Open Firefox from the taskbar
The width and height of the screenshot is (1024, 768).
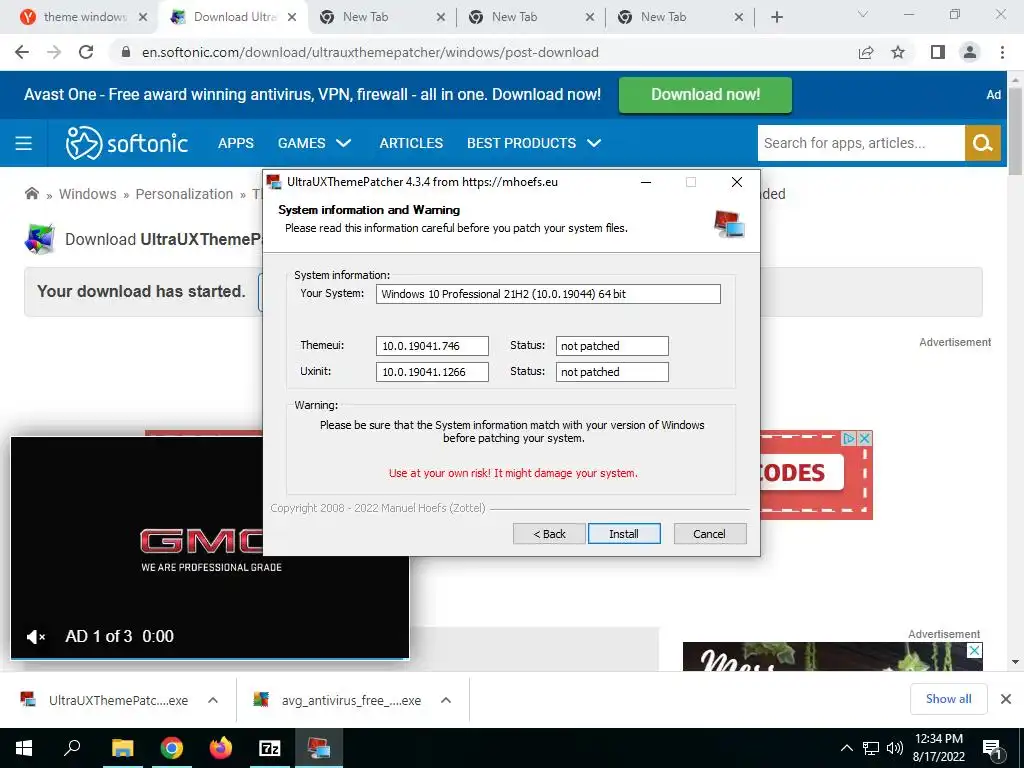[x=221, y=748]
